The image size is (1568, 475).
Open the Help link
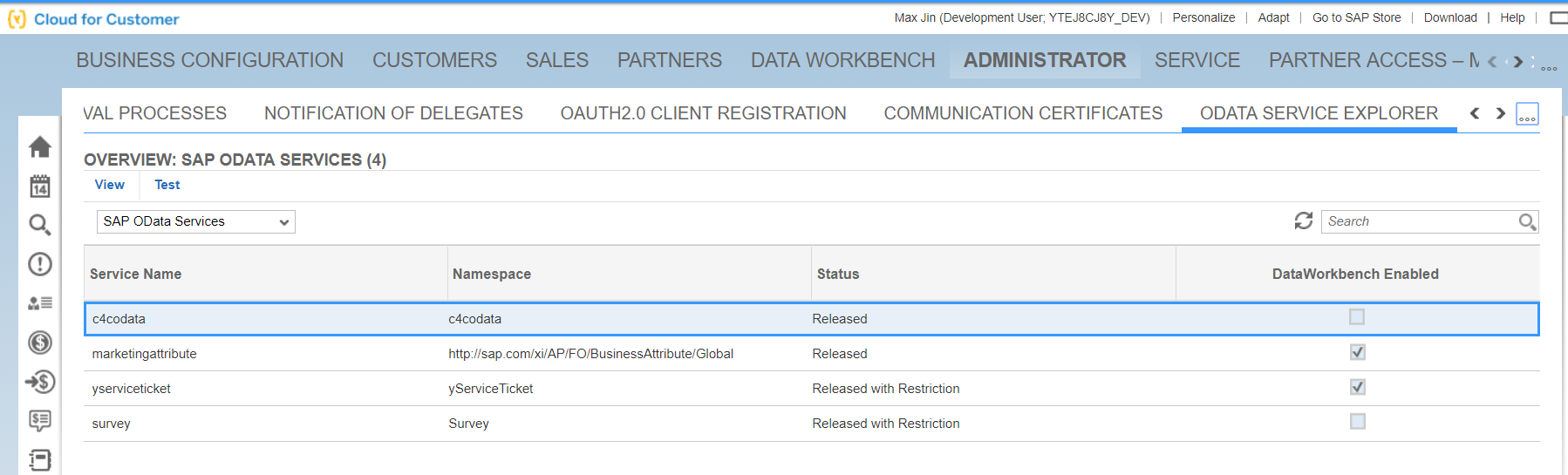tap(1512, 17)
